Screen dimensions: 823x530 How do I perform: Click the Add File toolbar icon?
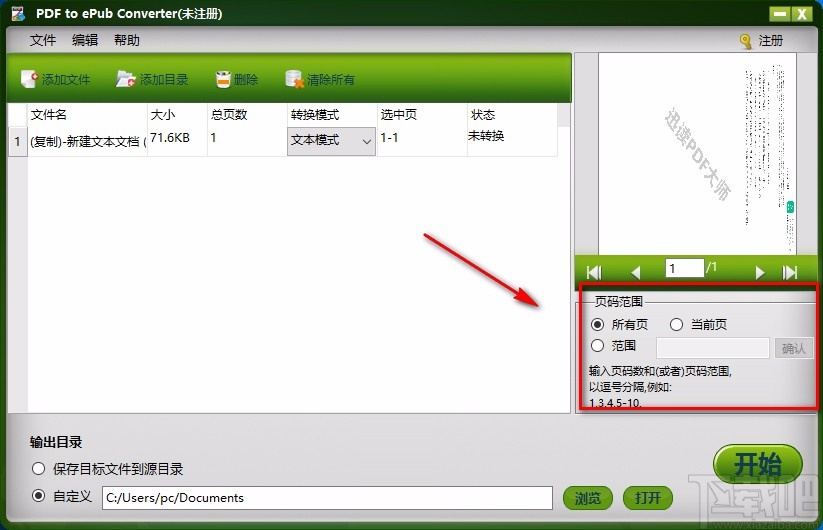(x=30, y=79)
